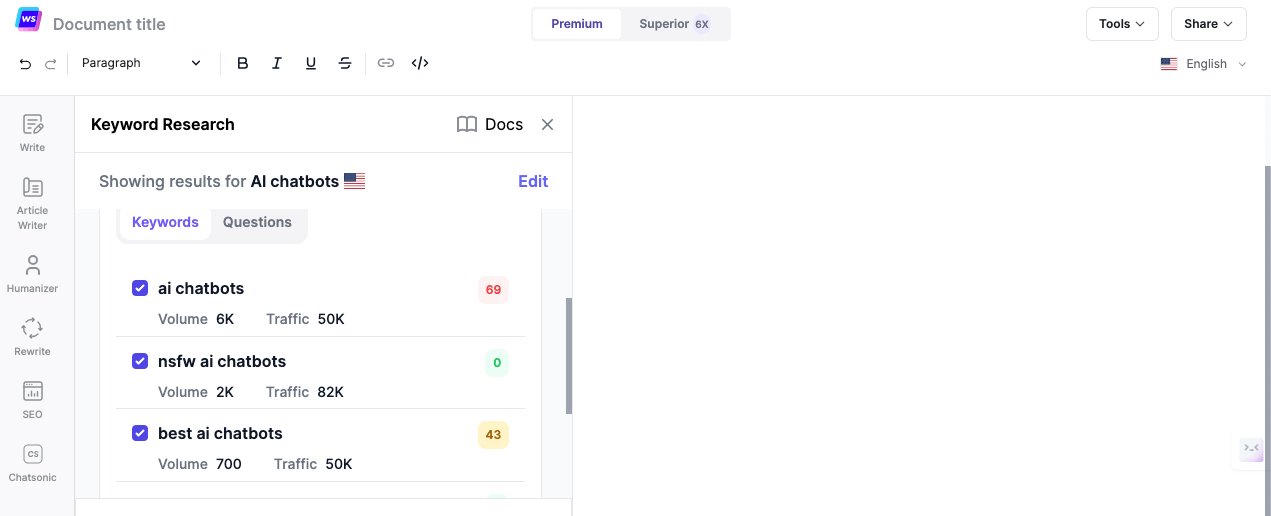The width and height of the screenshot is (1271, 516).
Task: Click Edit next to search results
Action: click(x=533, y=181)
